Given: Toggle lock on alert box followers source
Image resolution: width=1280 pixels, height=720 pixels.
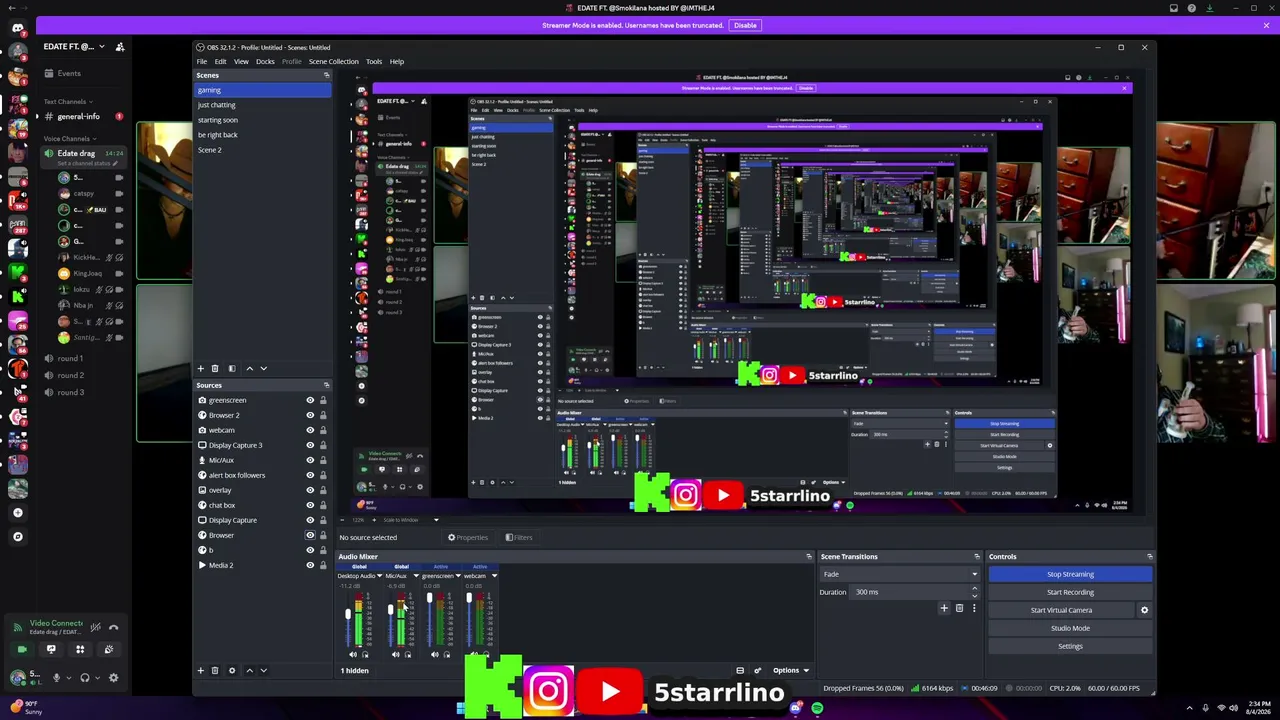Looking at the screenshot, I should click(x=323, y=475).
